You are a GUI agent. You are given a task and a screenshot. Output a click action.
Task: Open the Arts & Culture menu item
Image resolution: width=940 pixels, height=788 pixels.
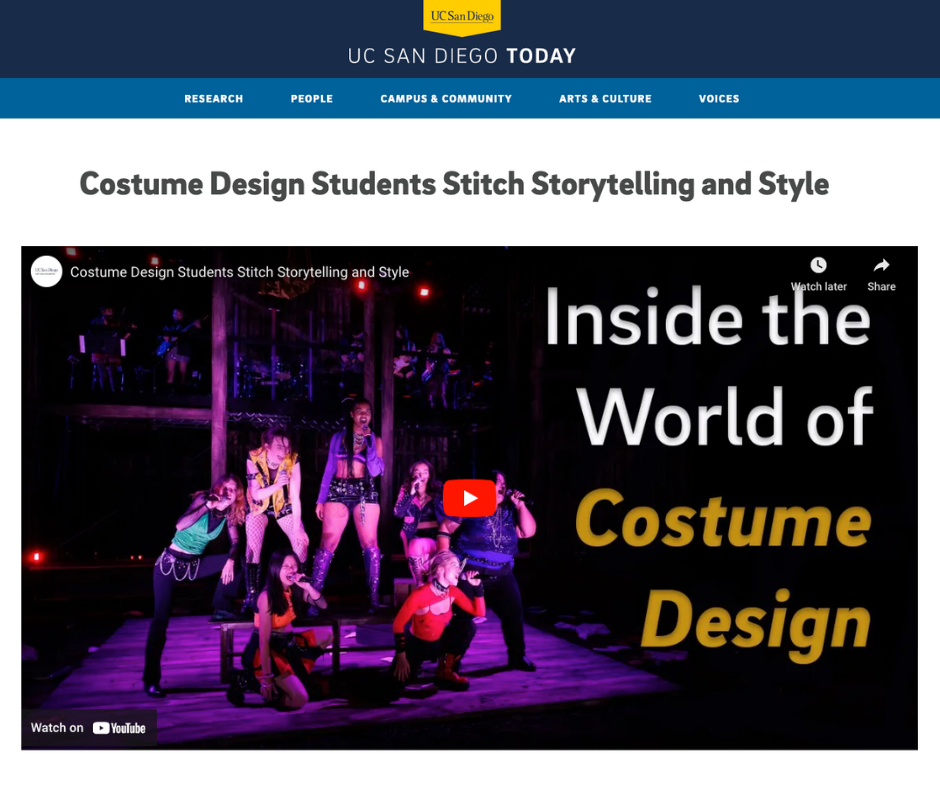click(x=605, y=98)
